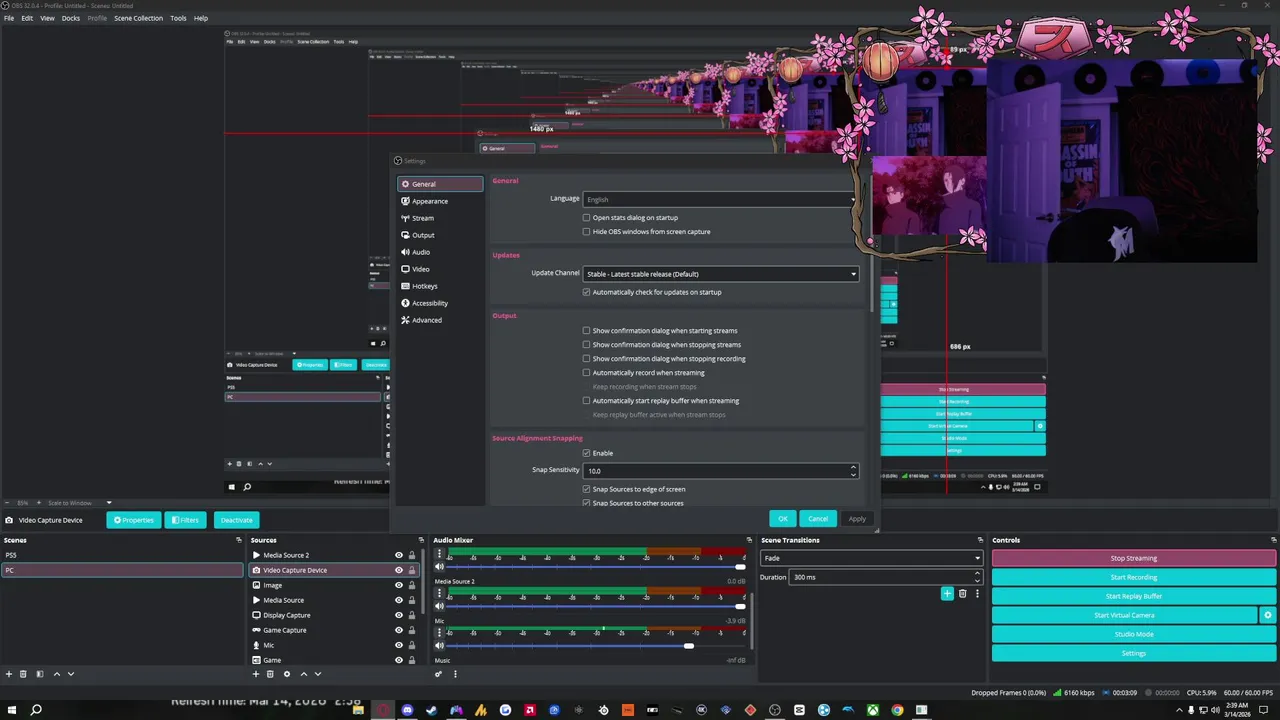1280x720 pixels.
Task: Uncheck Automatically check for updates on startup
Action: coord(586,292)
